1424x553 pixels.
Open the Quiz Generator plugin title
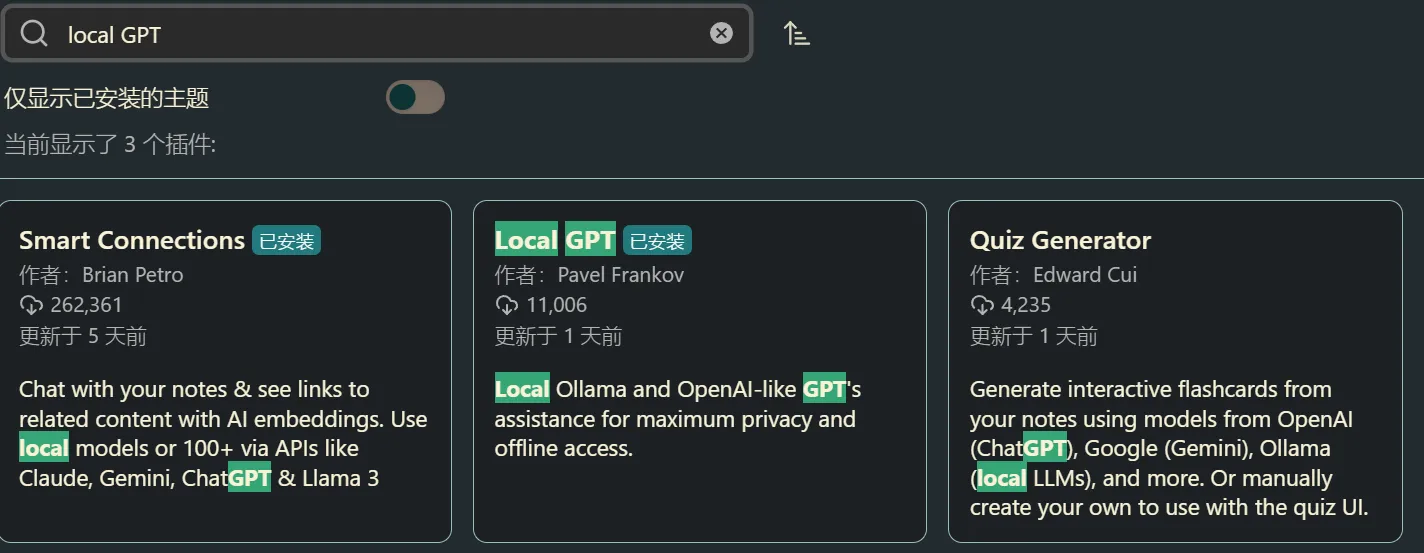tap(1060, 240)
